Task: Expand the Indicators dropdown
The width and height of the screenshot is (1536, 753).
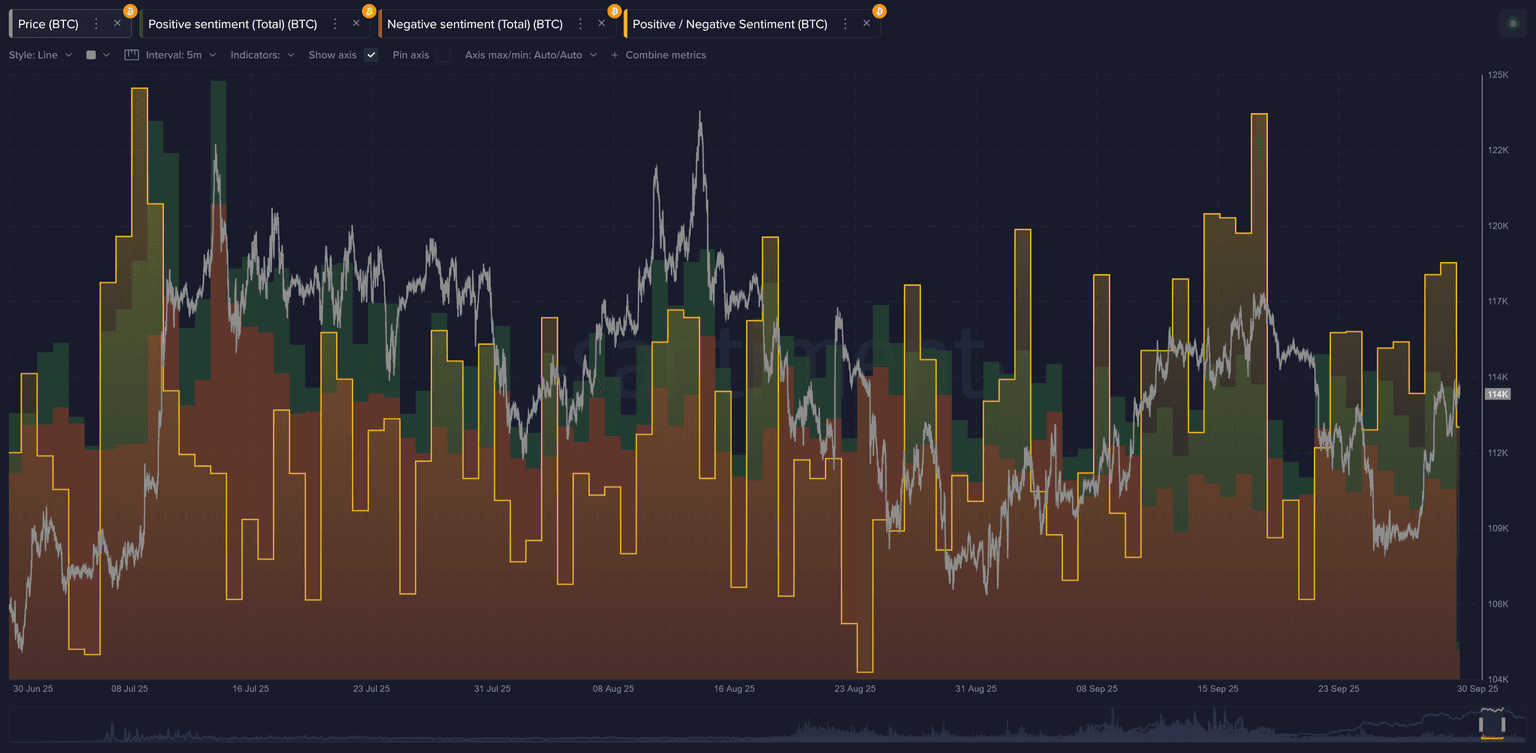Action: point(262,55)
